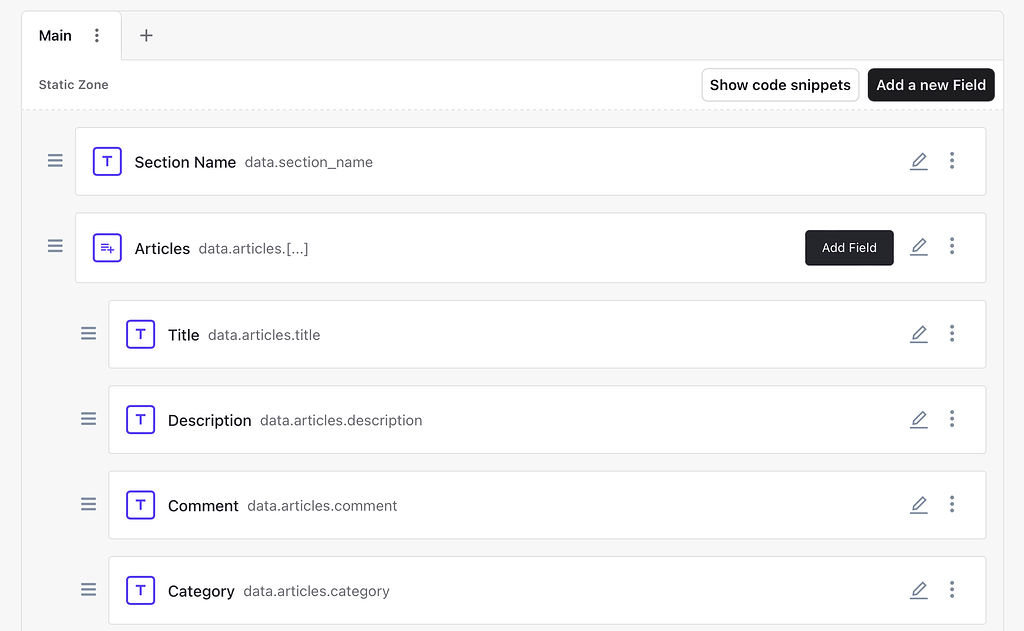Edit Section Name via its pencil icon
Viewport: 1024px width, 631px height.
[919, 161]
